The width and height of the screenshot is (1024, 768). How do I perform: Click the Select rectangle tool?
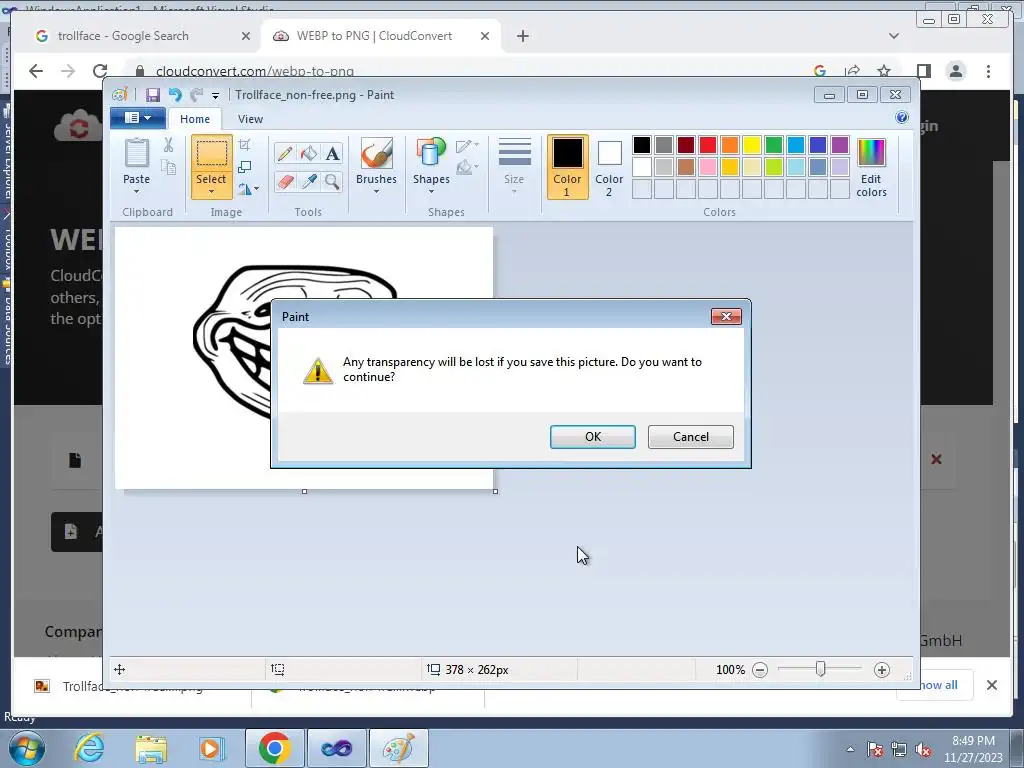[212, 154]
